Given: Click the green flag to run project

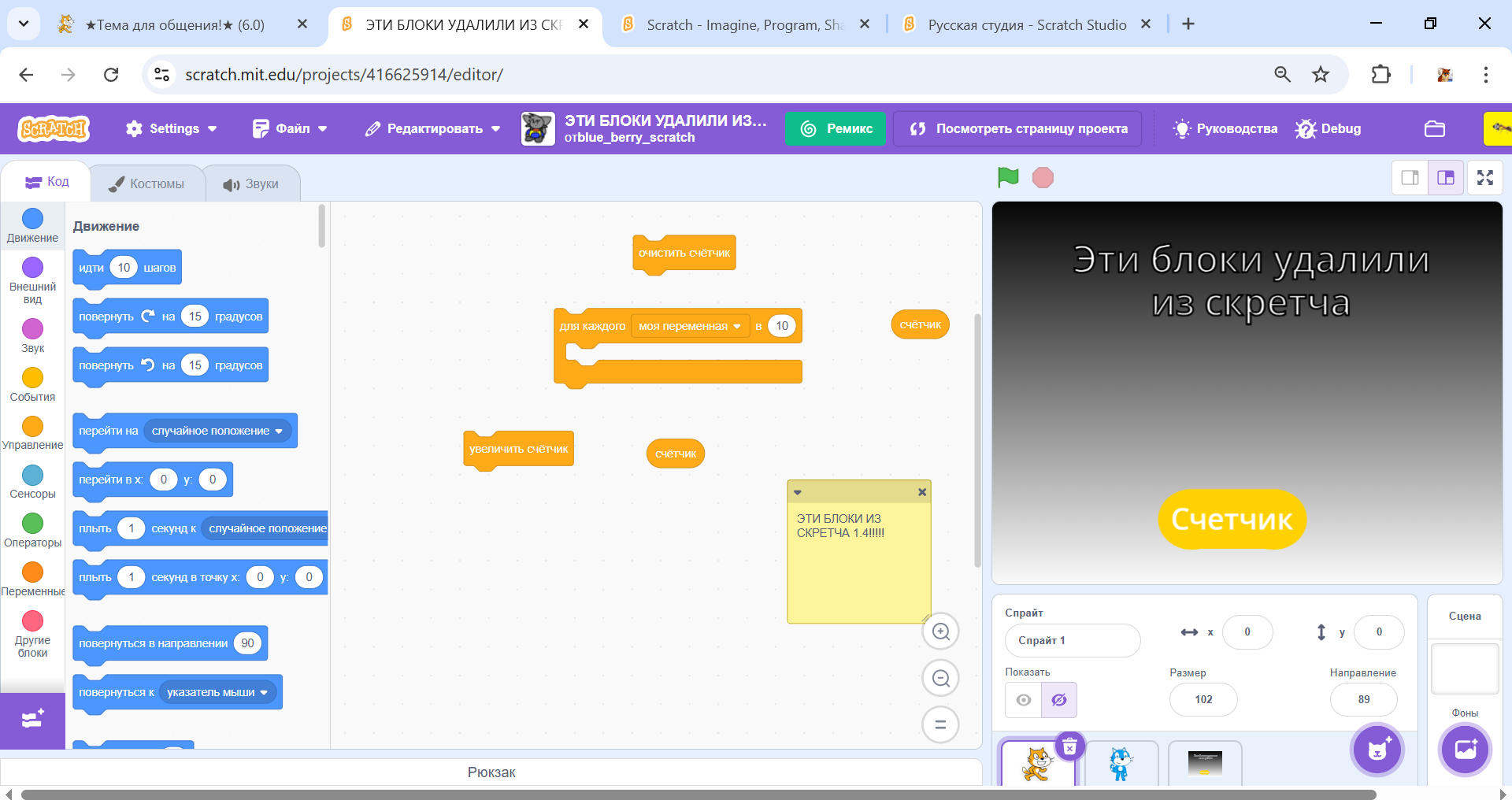Looking at the screenshot, I should (1008, 177).
